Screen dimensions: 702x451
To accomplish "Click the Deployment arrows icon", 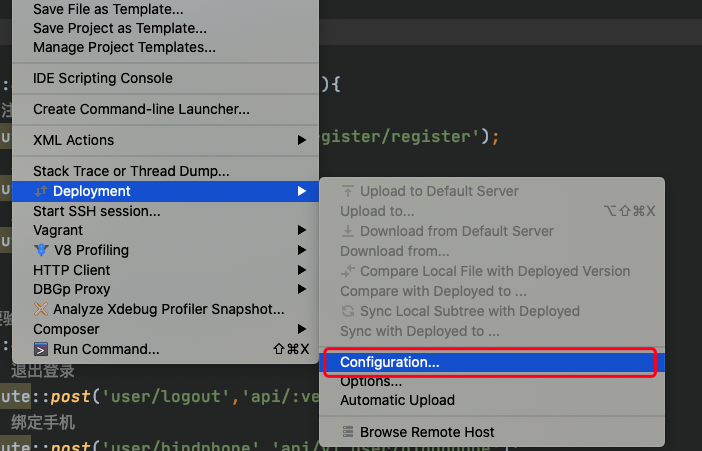I will (41, 191).
